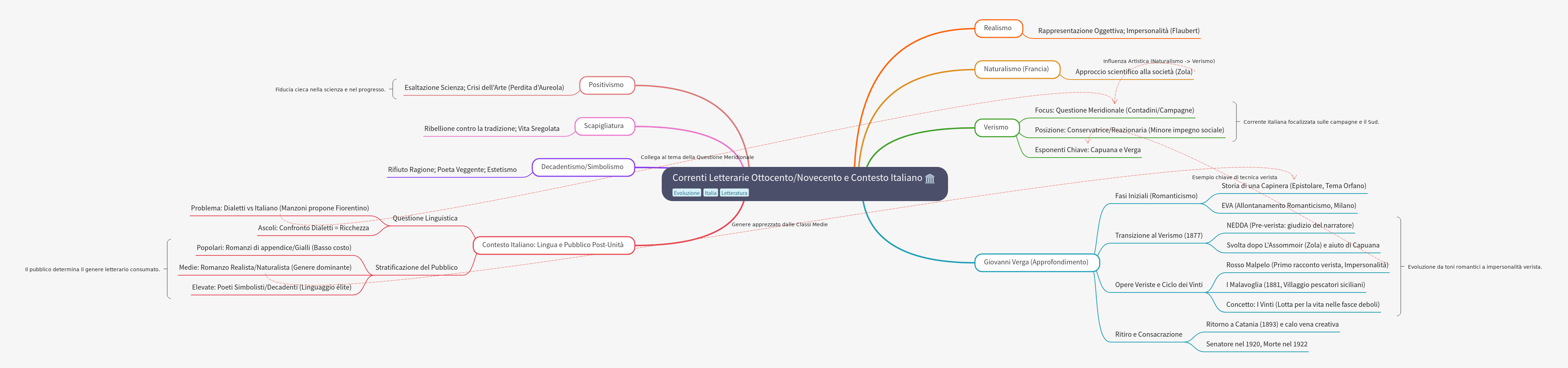
Task: Click the building icon in the central topic
Action: [x=930, y=178]
